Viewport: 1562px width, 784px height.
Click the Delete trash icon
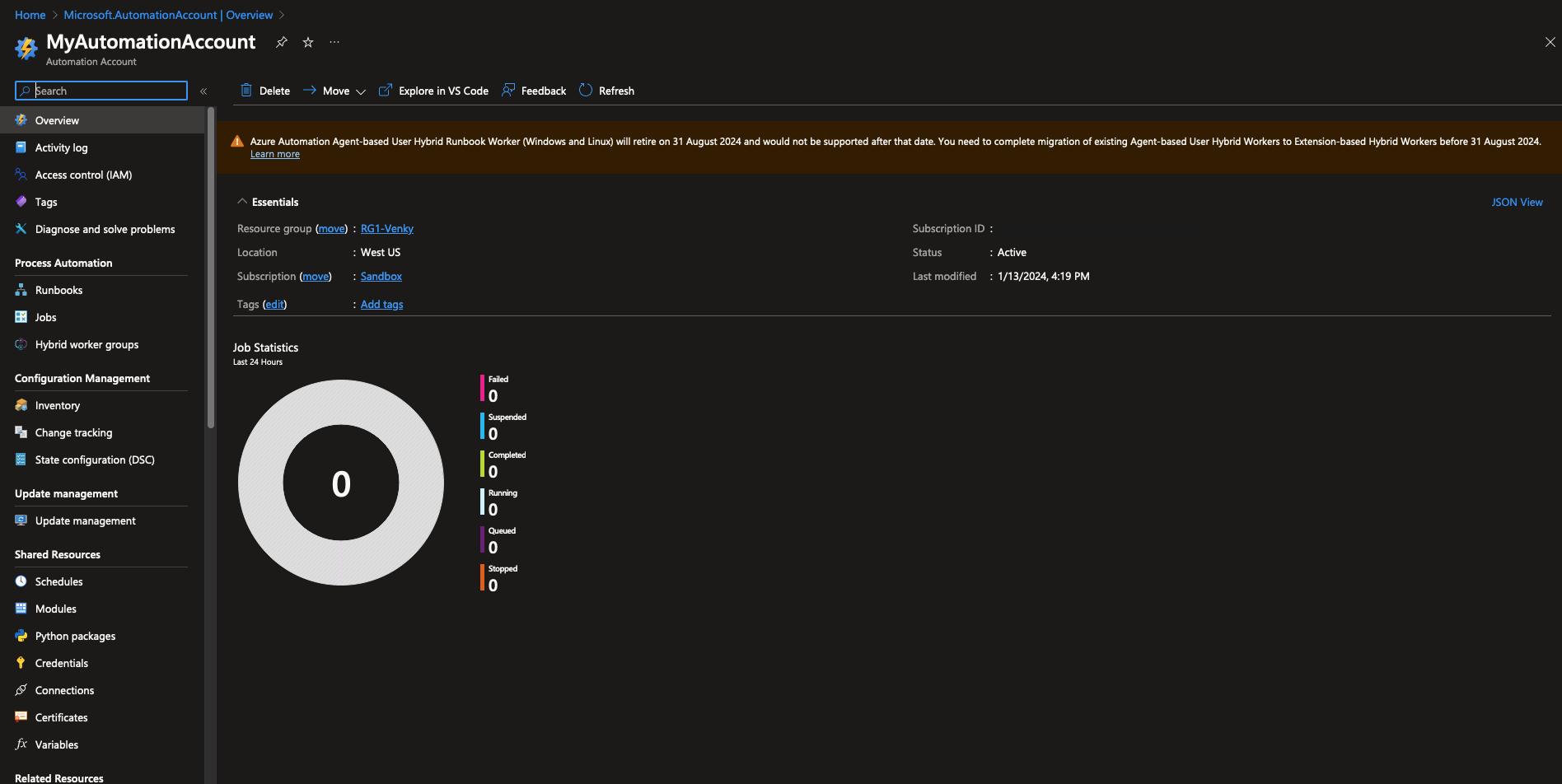pyautogui.click(x=246, y=91)
